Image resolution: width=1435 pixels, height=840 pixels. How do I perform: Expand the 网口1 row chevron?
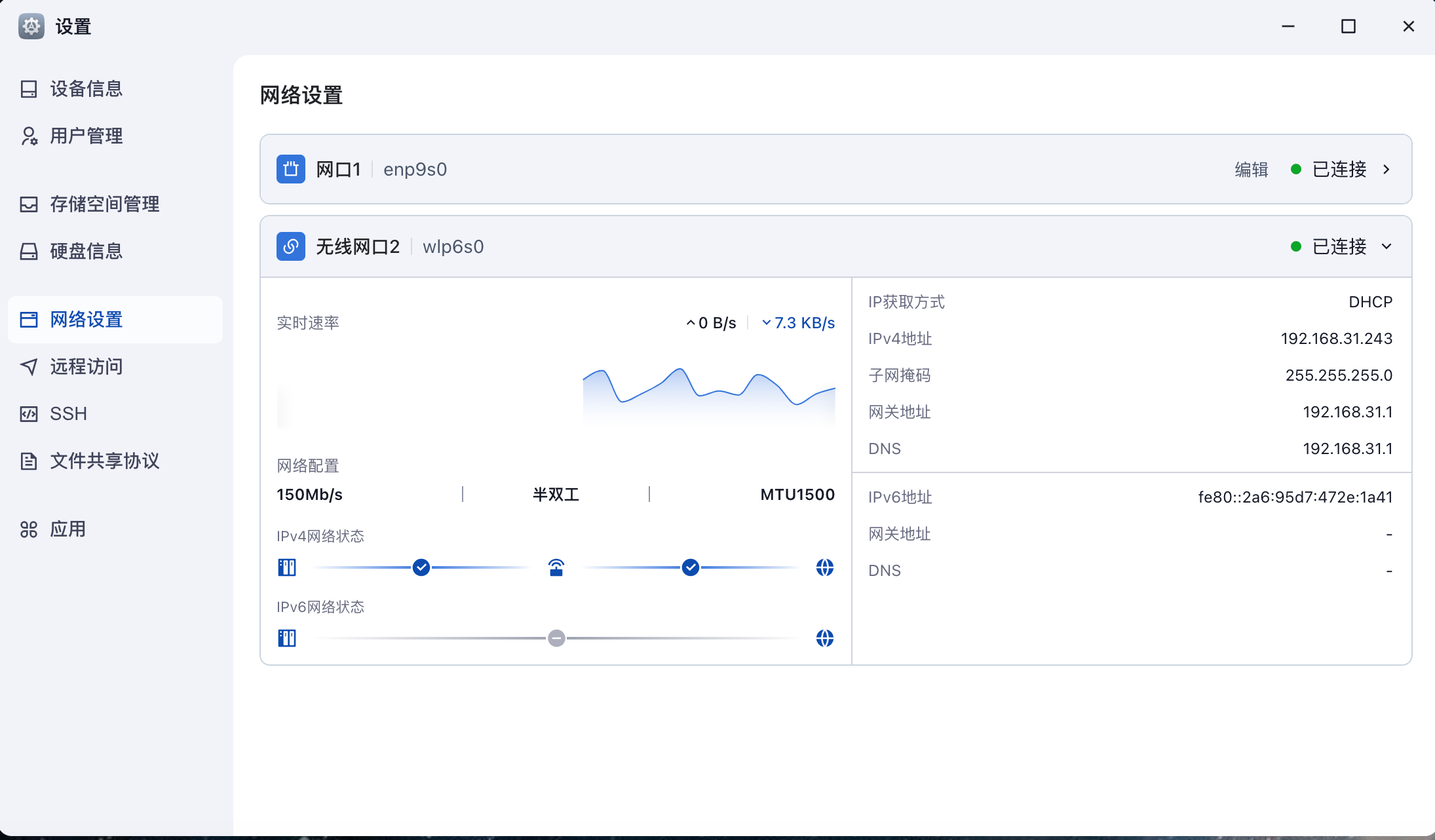[x=1387, y=169]
